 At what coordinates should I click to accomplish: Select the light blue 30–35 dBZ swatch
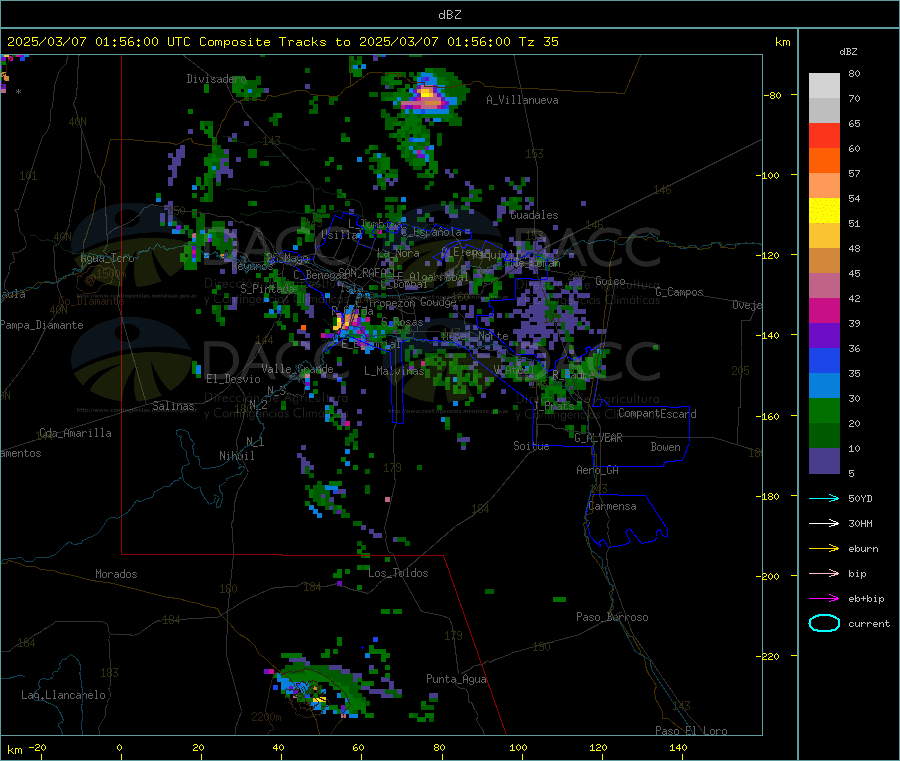point(824,386)
